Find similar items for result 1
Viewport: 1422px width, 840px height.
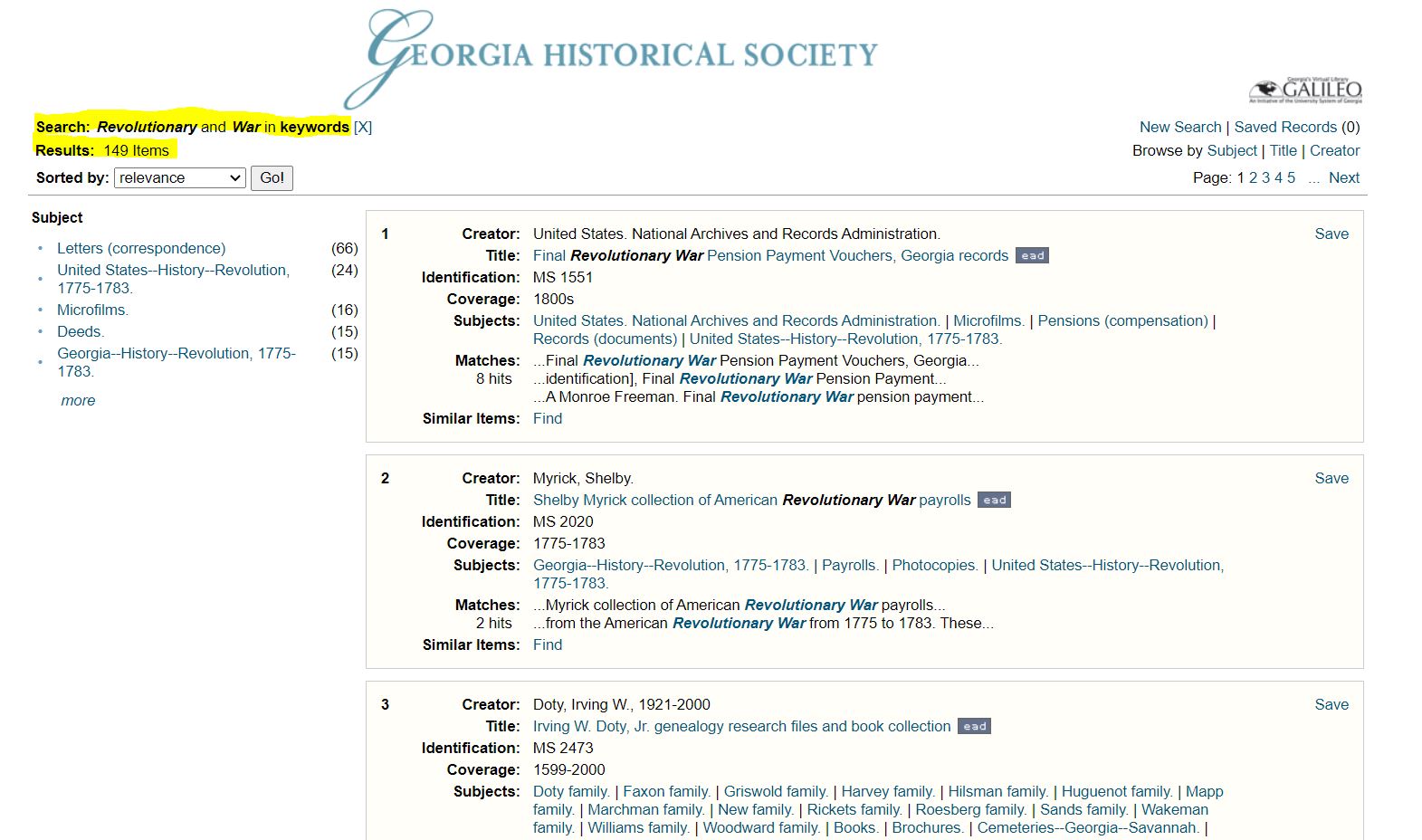click(548, 418)
